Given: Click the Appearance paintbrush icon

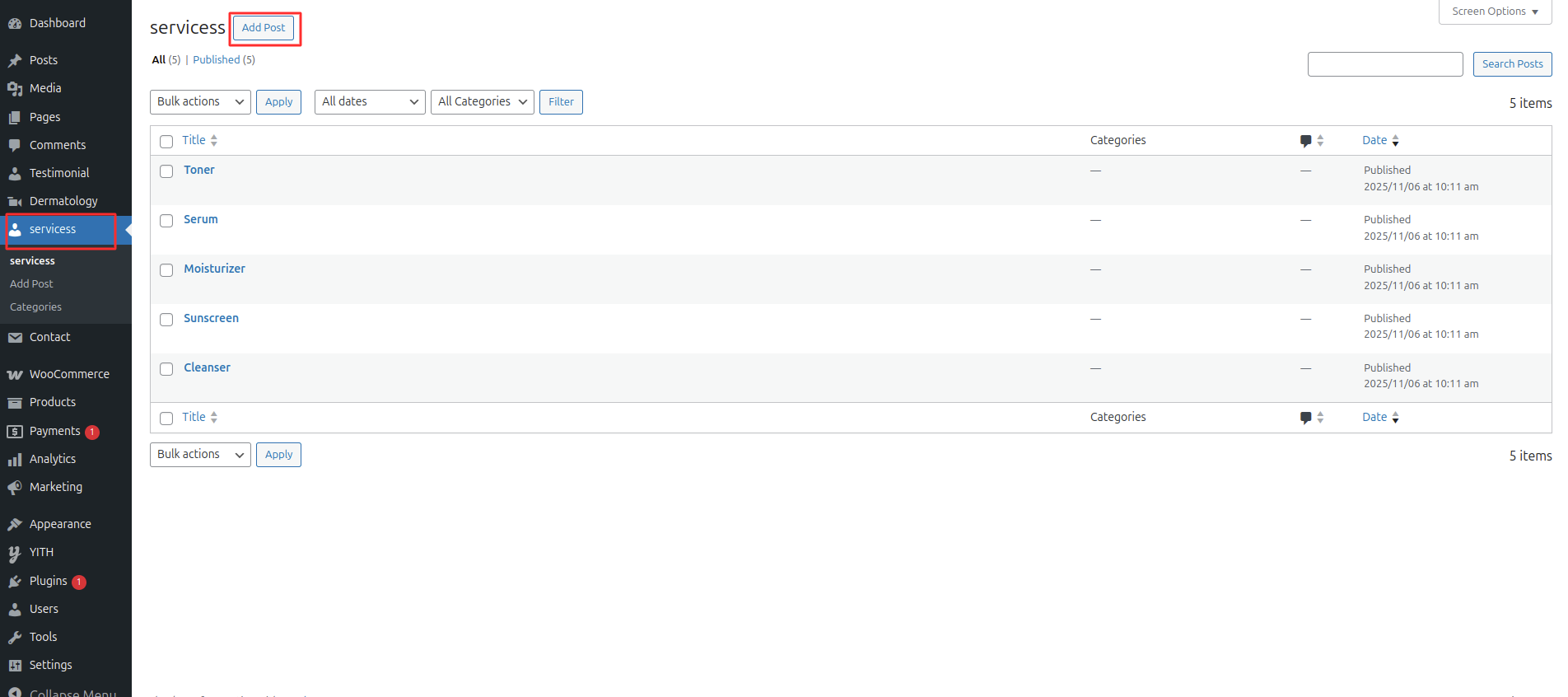Looking at the screenshot, I should 15,525.
